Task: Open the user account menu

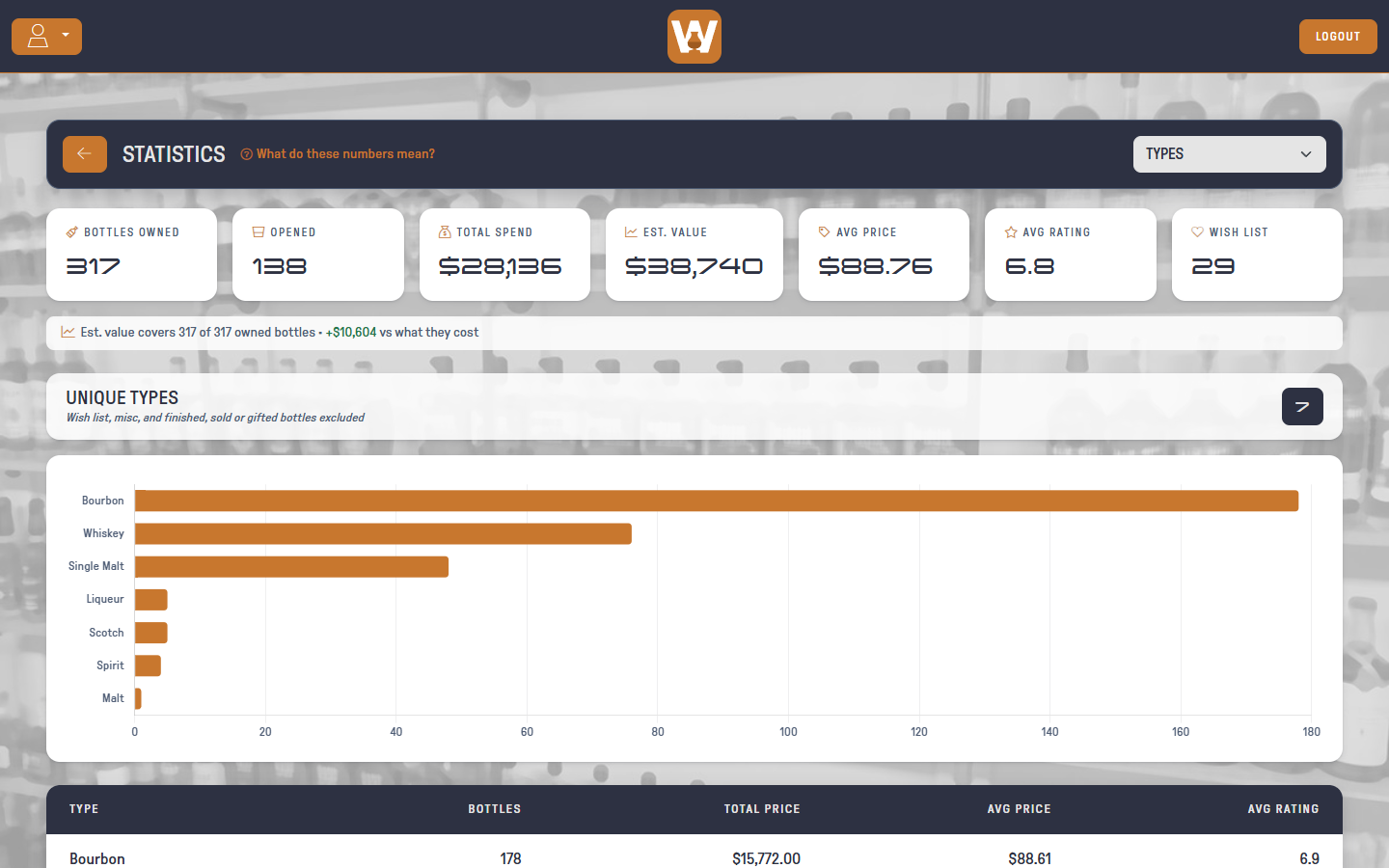Action: [46, 37]
